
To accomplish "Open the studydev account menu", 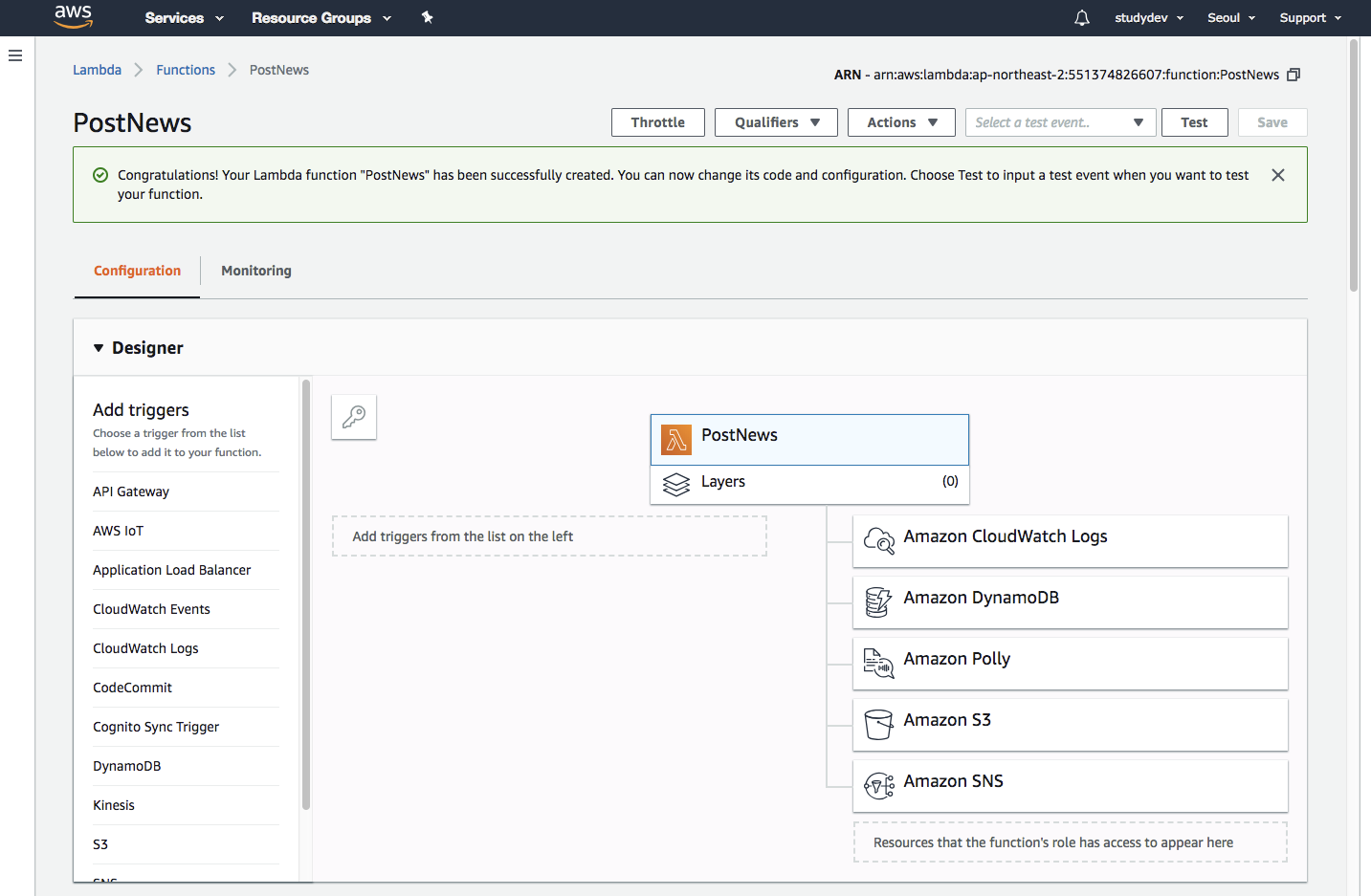I will coord(1149,18).
